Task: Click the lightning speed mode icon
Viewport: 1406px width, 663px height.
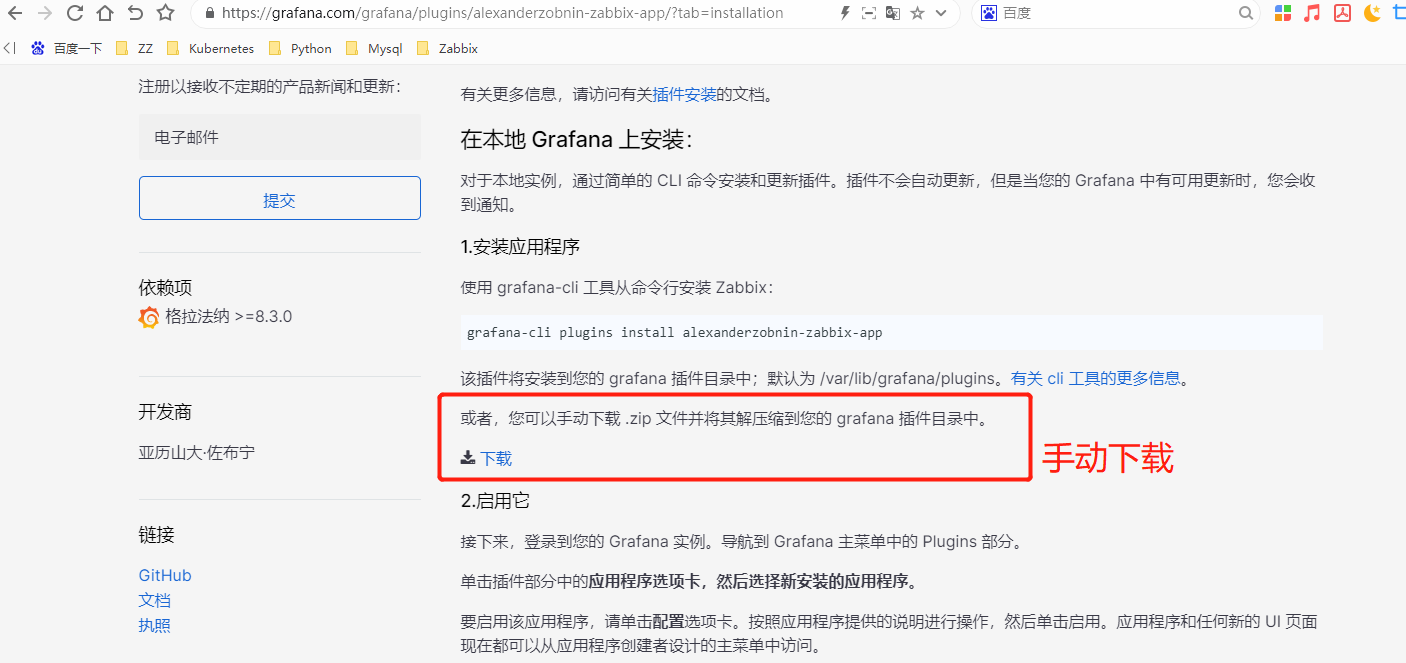Action: (845, 13)
